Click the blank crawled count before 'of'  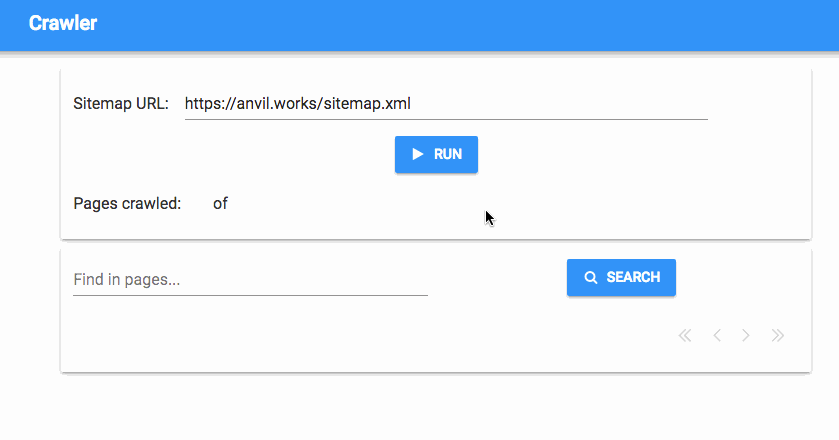(x=197, y=203)
